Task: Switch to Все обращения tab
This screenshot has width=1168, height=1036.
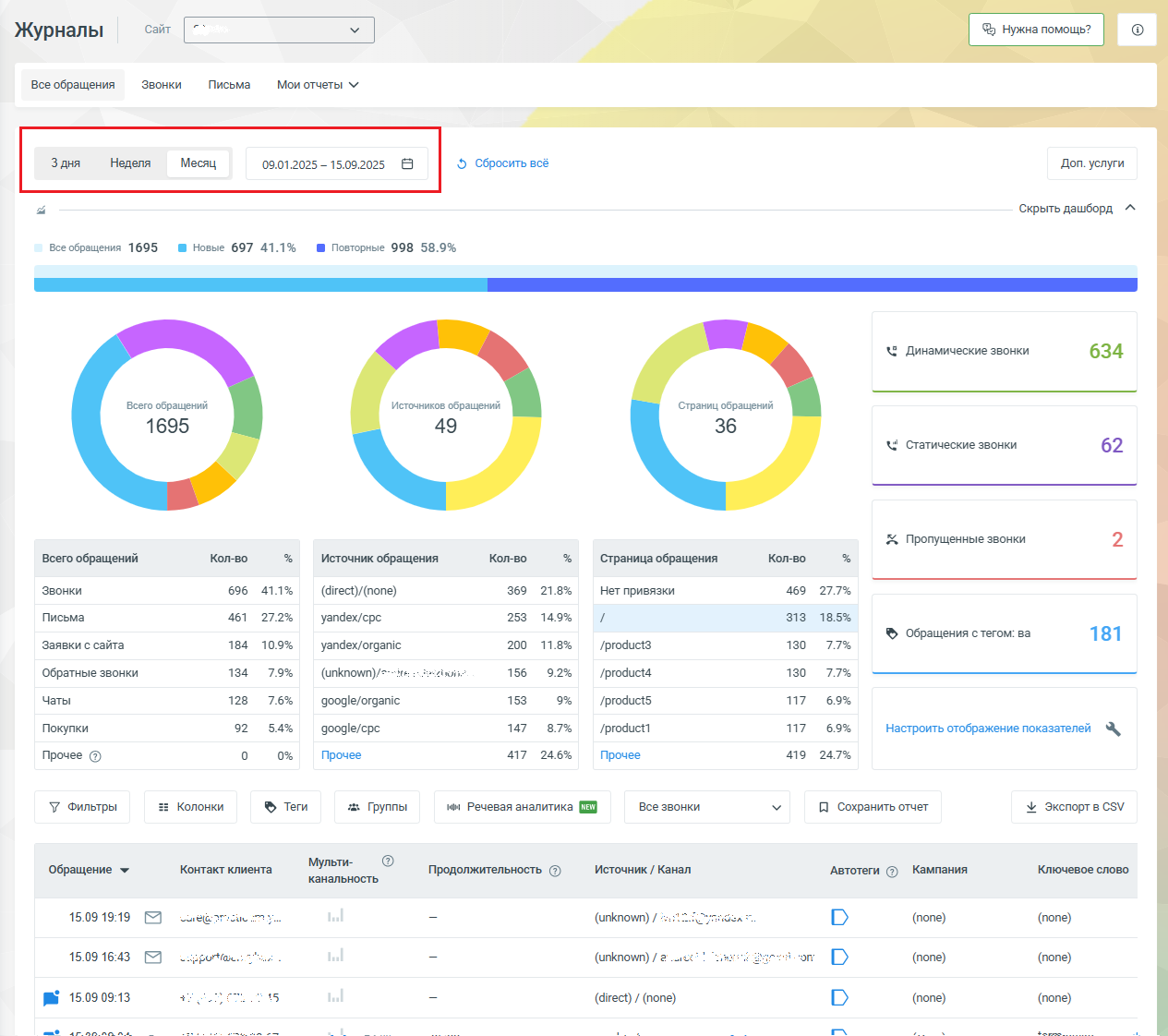Action: 73,85
